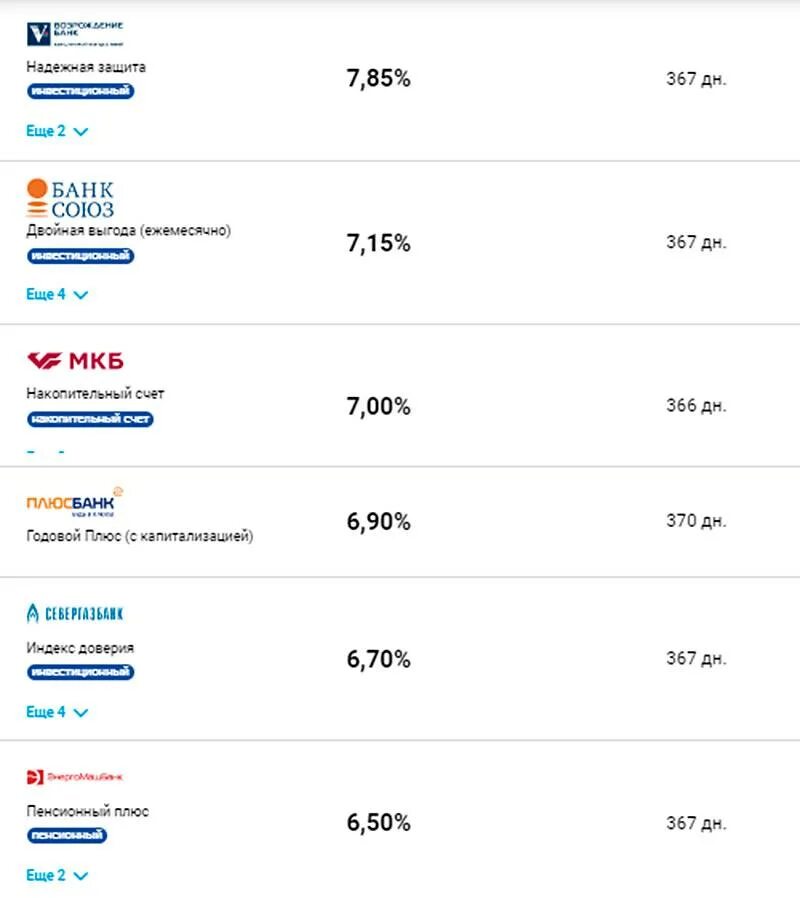This screenshot has width=800, height=898.
Task: Click the Севергазбанк logo
Action: pos(75,613)
